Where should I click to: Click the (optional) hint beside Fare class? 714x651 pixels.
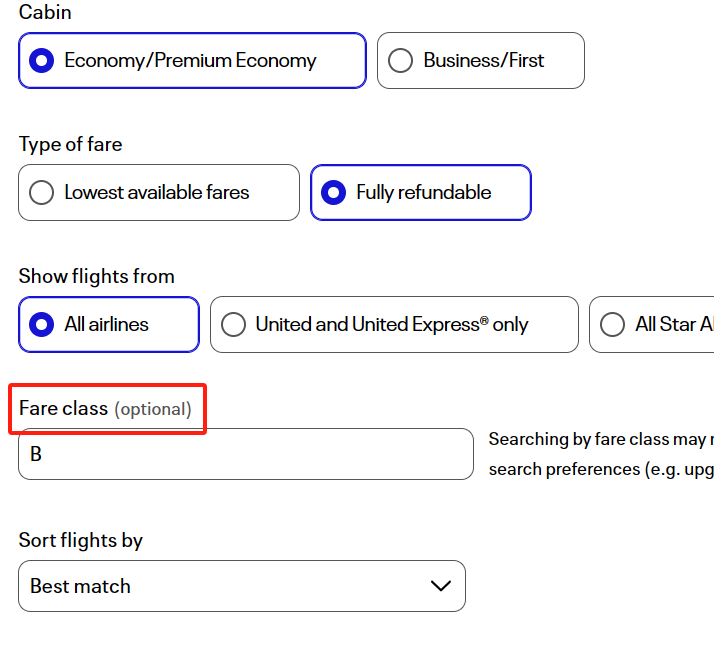click(x=152, y=409)
